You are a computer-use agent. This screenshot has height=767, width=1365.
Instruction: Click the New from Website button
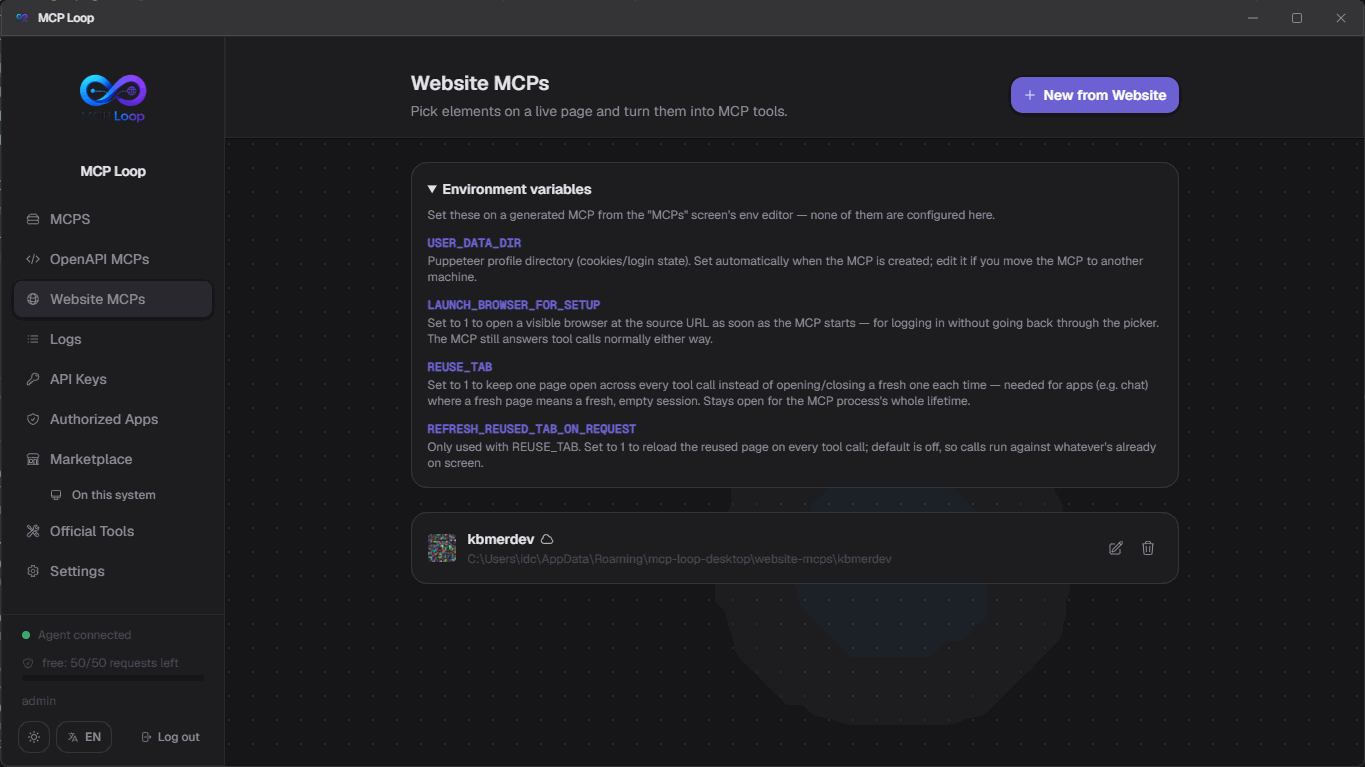1095,95
